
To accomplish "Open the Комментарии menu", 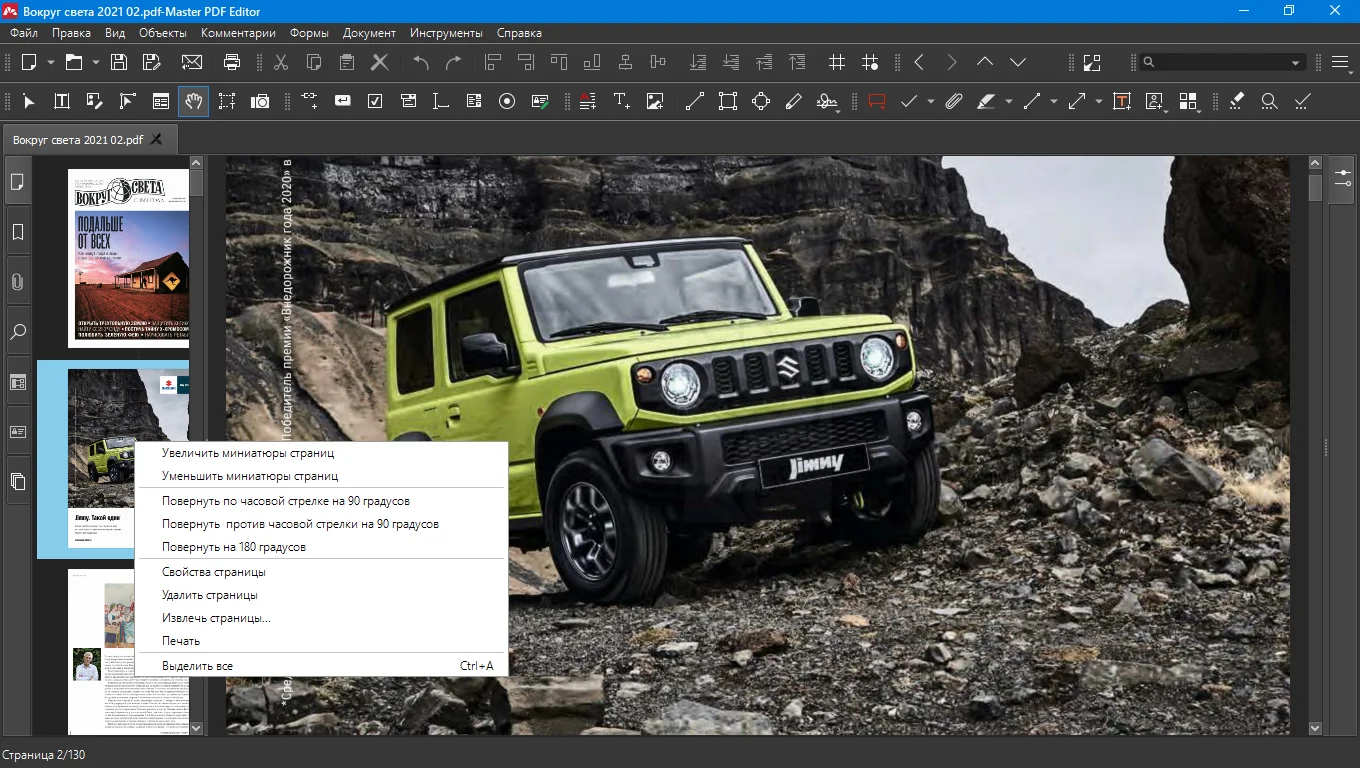I will 238,33.
